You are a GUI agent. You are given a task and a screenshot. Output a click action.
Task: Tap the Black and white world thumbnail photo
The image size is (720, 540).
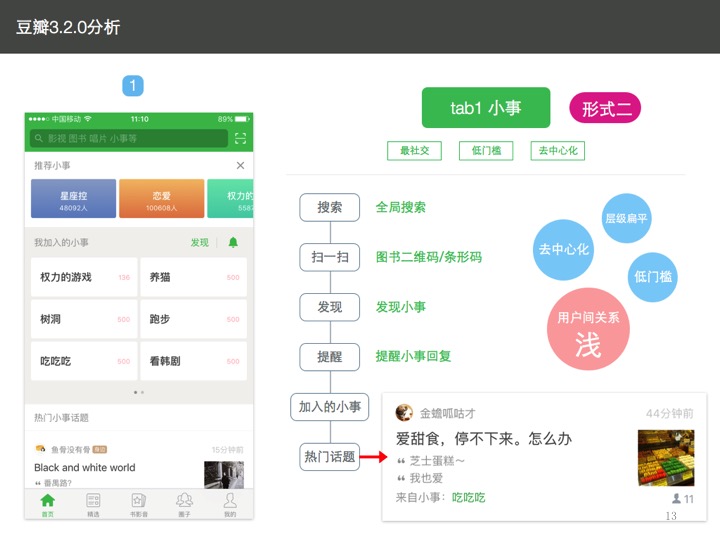(x=224, y=475)
